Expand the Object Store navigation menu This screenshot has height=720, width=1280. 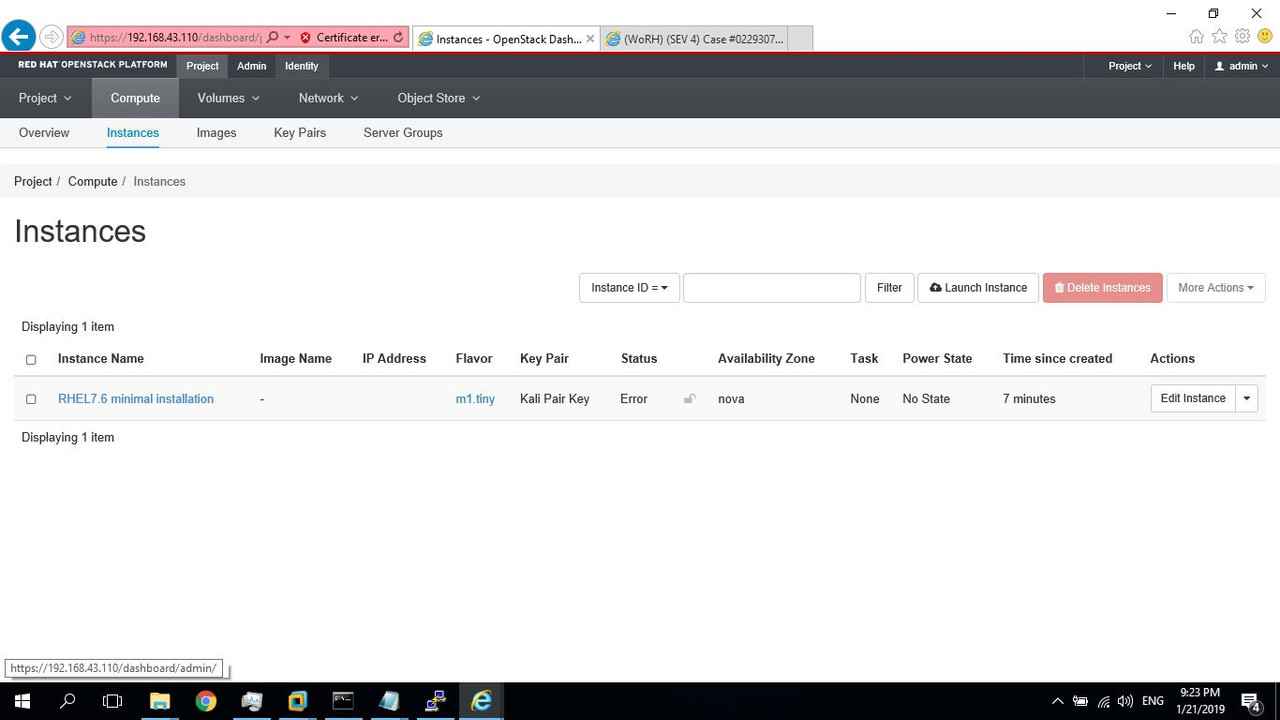438,98
